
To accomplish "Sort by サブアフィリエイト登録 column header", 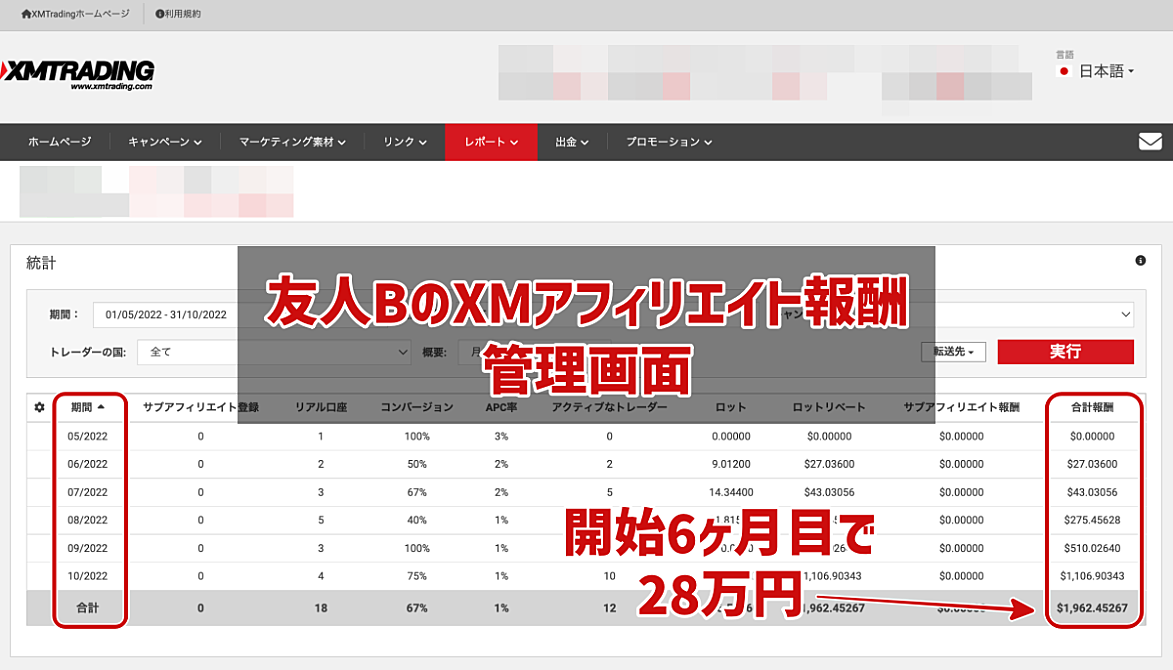I will click(200, 407).
